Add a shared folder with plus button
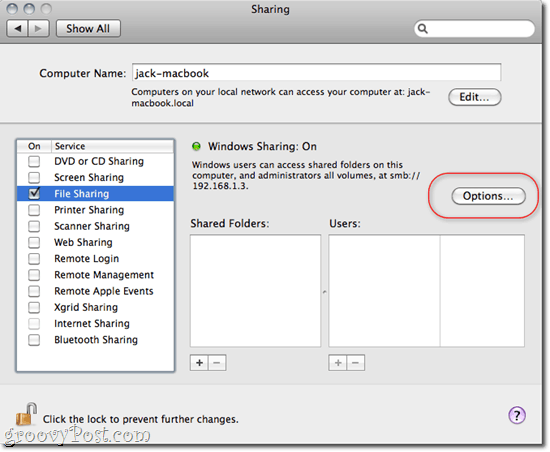Screen dimensions: 550x452 pos(199,363)
